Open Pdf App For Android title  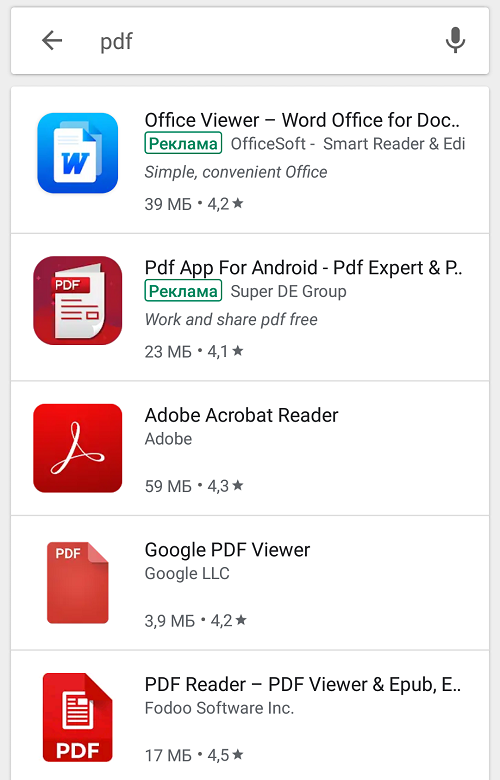(303, 268)
